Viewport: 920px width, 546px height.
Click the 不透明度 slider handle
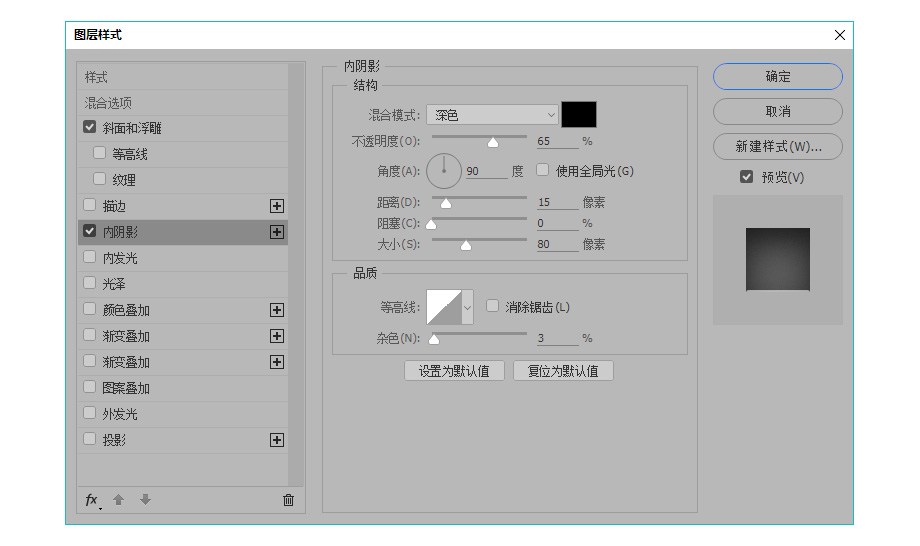pos(493,143)
